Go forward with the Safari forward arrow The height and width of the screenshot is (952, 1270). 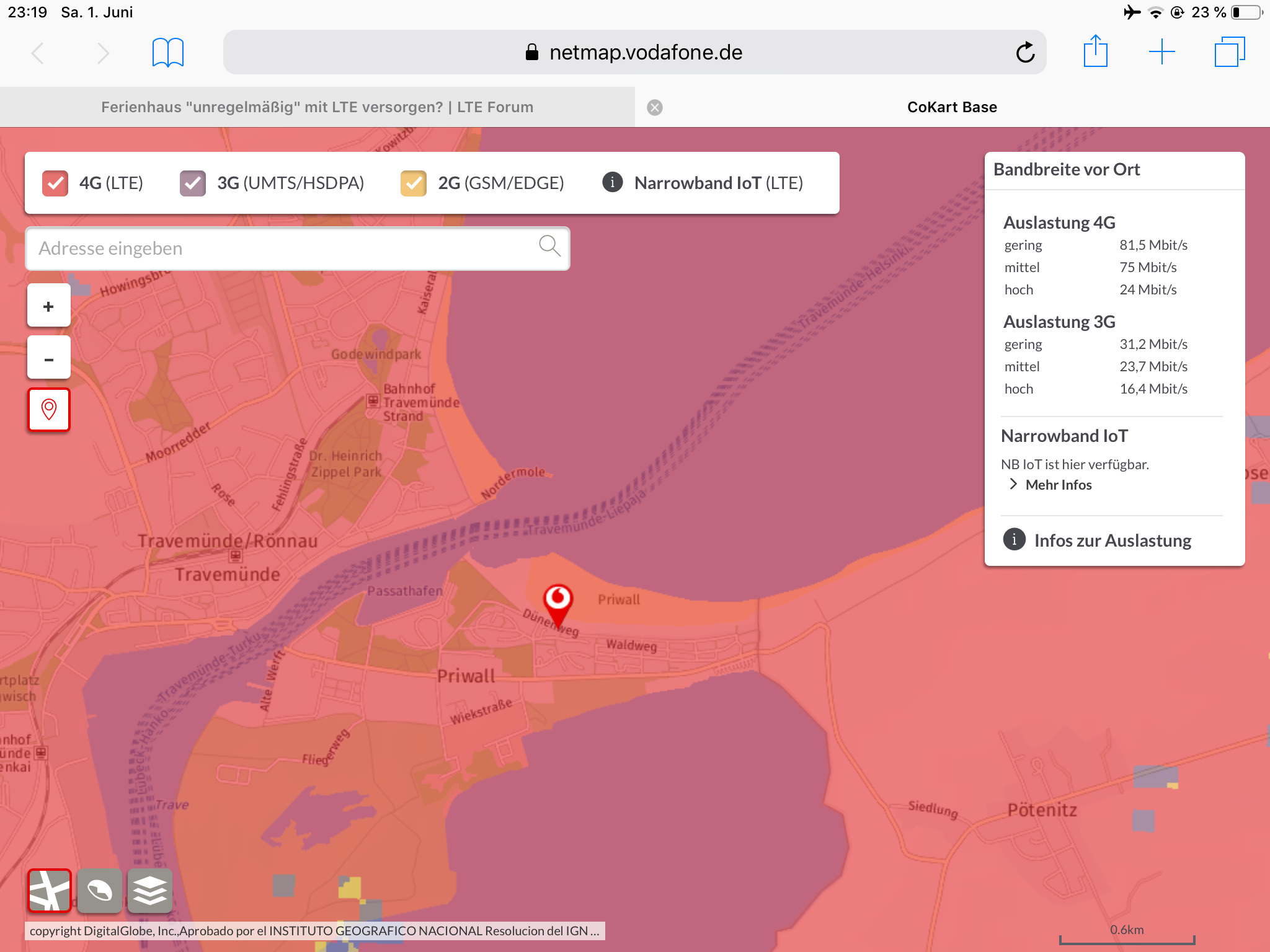click(x=104, y=53)
